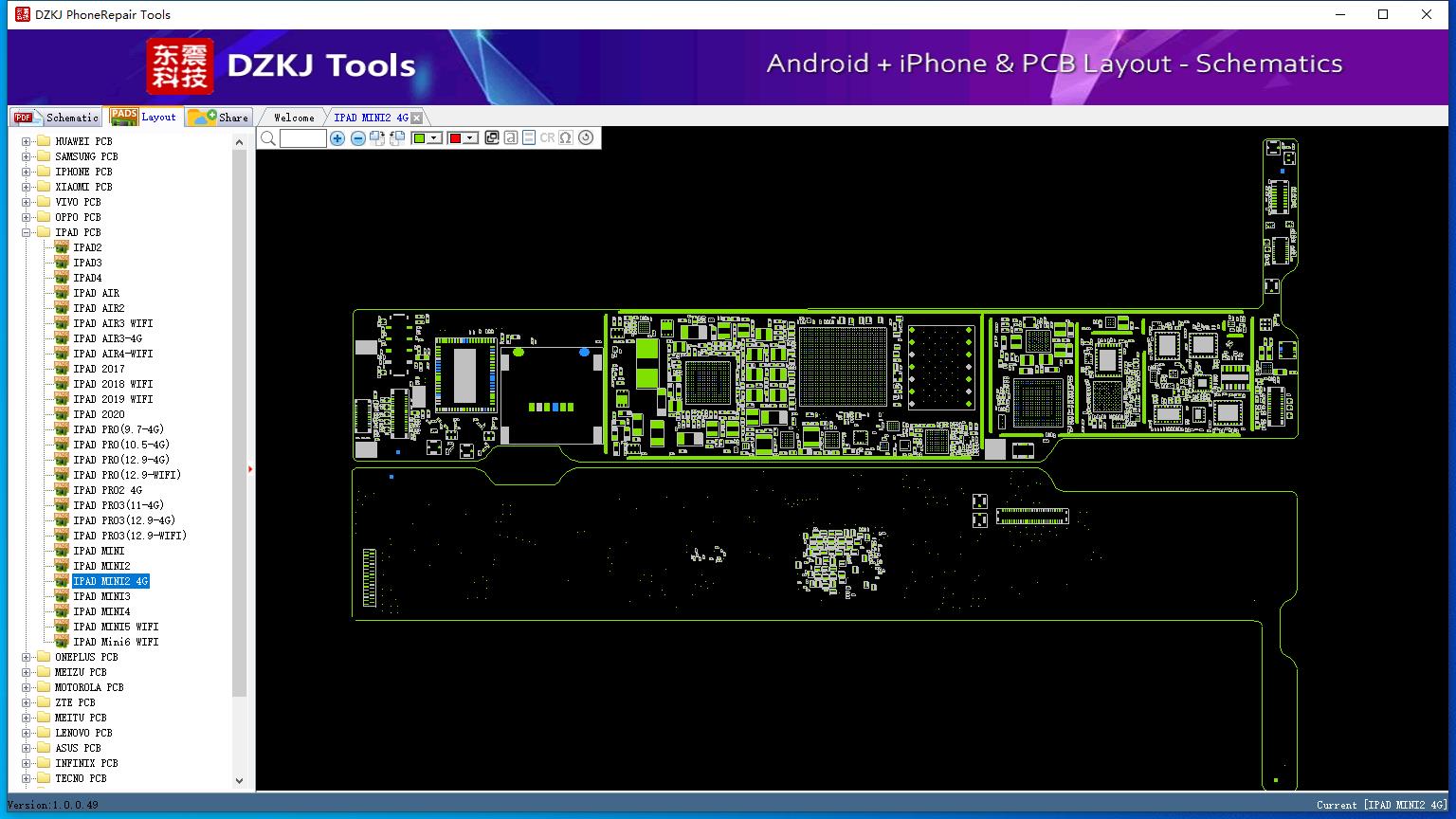Screen dimensions: 1456x819
Task: Click the PADS icon beside IPAD Mini6 WIFI
Action: click(x=62, y=642)
